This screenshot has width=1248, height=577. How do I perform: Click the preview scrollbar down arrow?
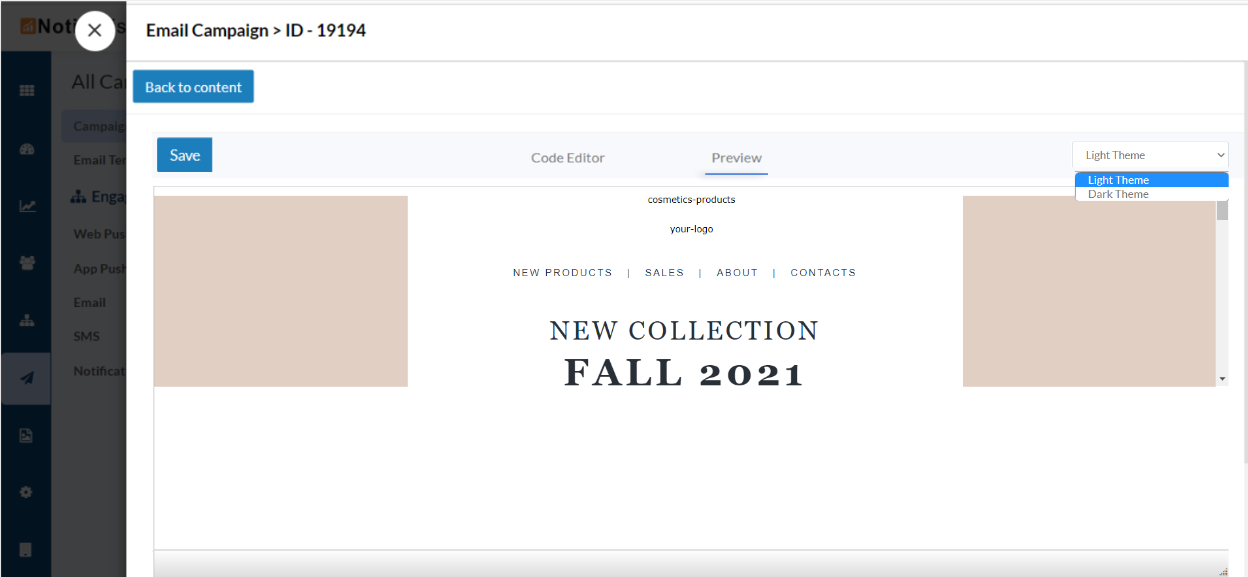pyautogui.click(x=1222, y=380)
